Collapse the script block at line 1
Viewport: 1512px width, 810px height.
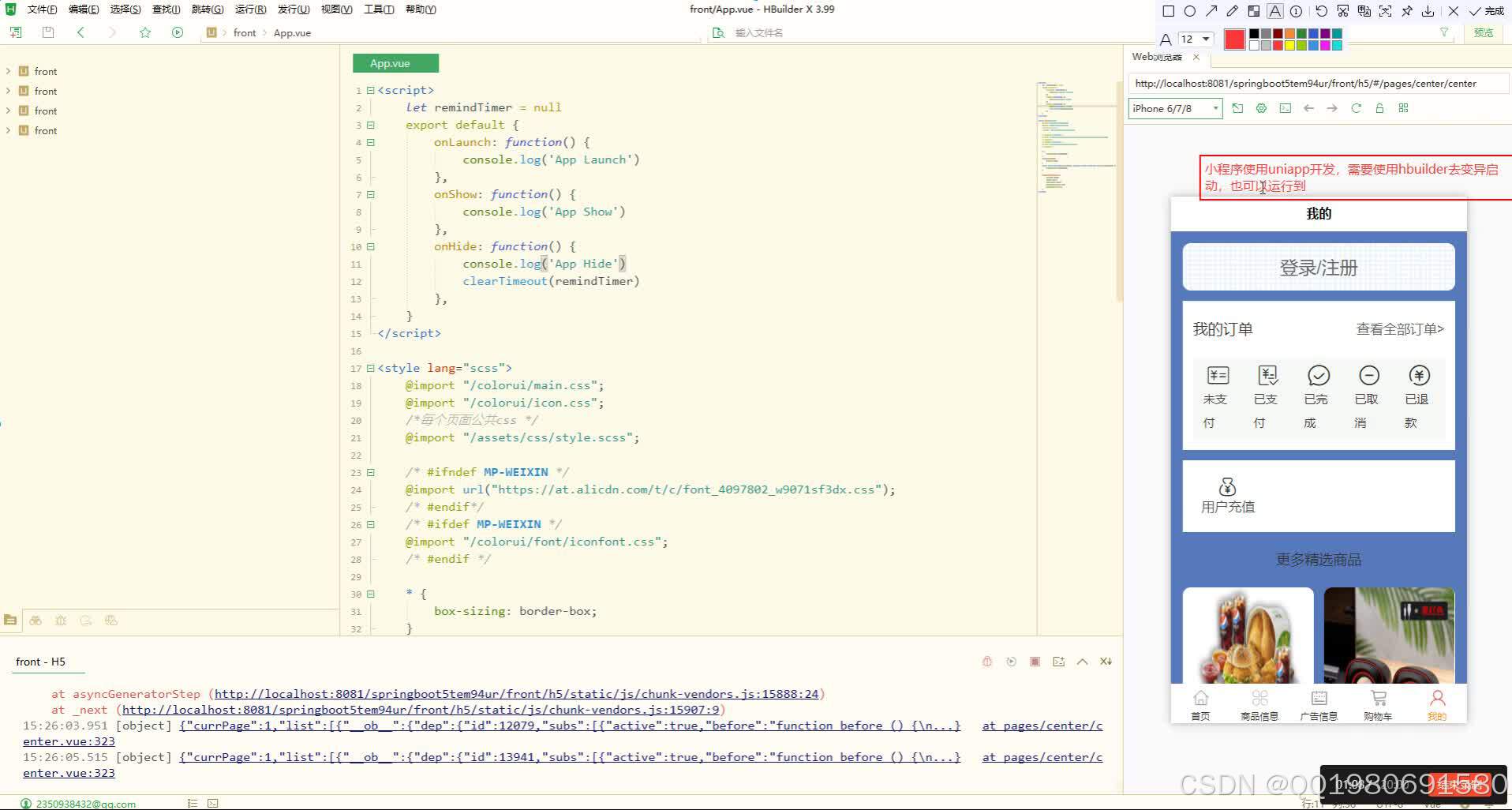coord(371,91)
